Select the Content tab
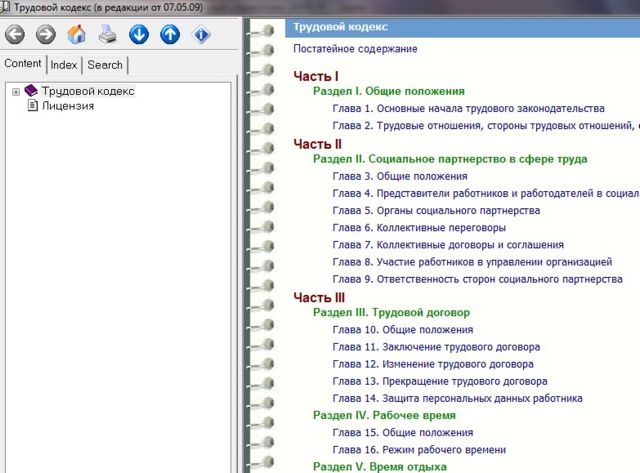Screen dimensions: 640x473 coord(23,64)
